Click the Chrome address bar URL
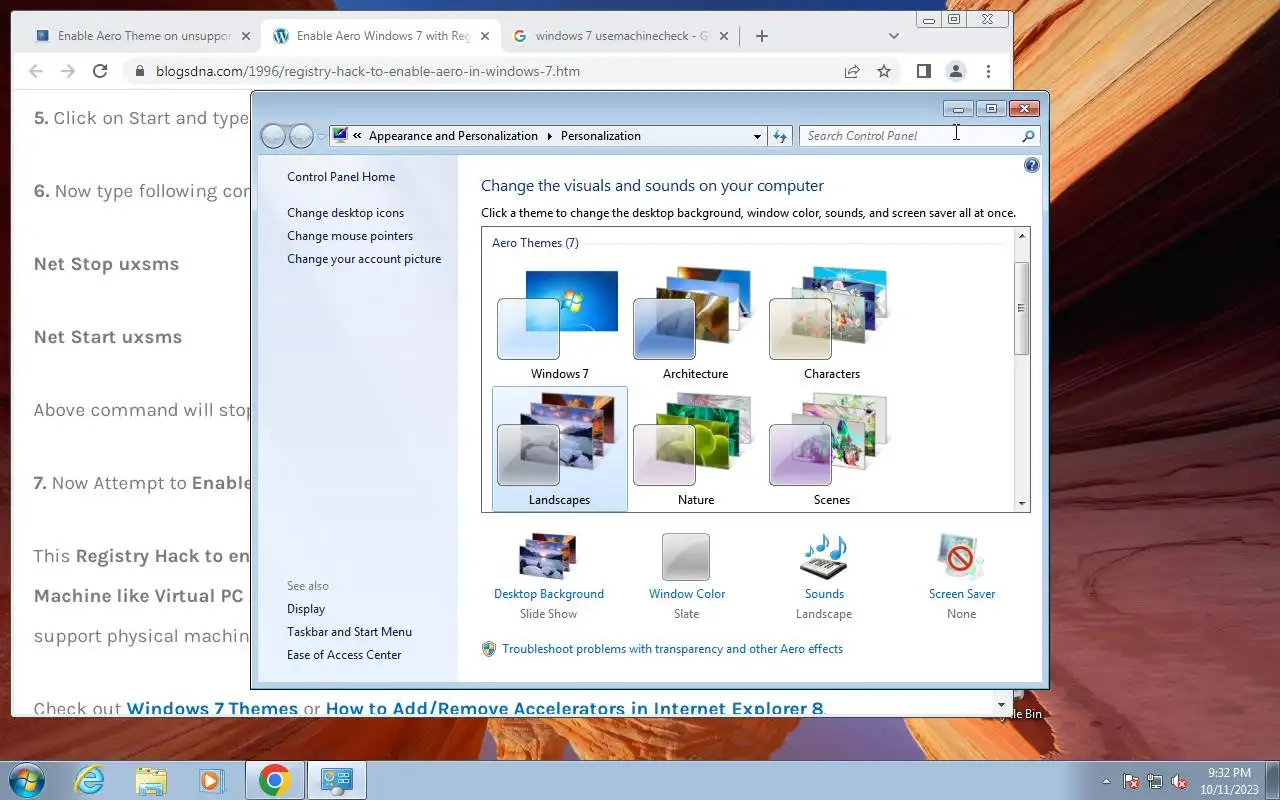 367,71
